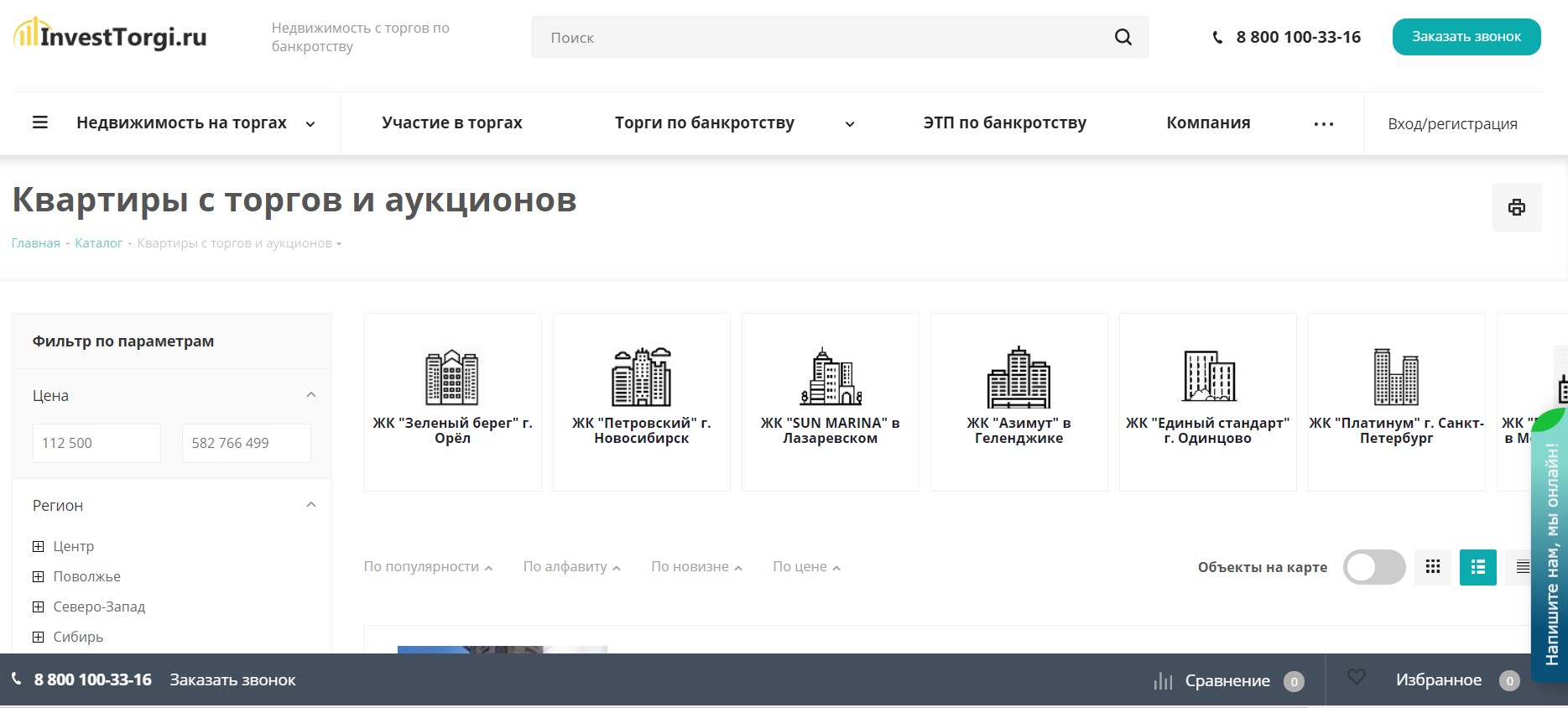Open the Недвижимость на торгах menu

(x=181, y=122)
